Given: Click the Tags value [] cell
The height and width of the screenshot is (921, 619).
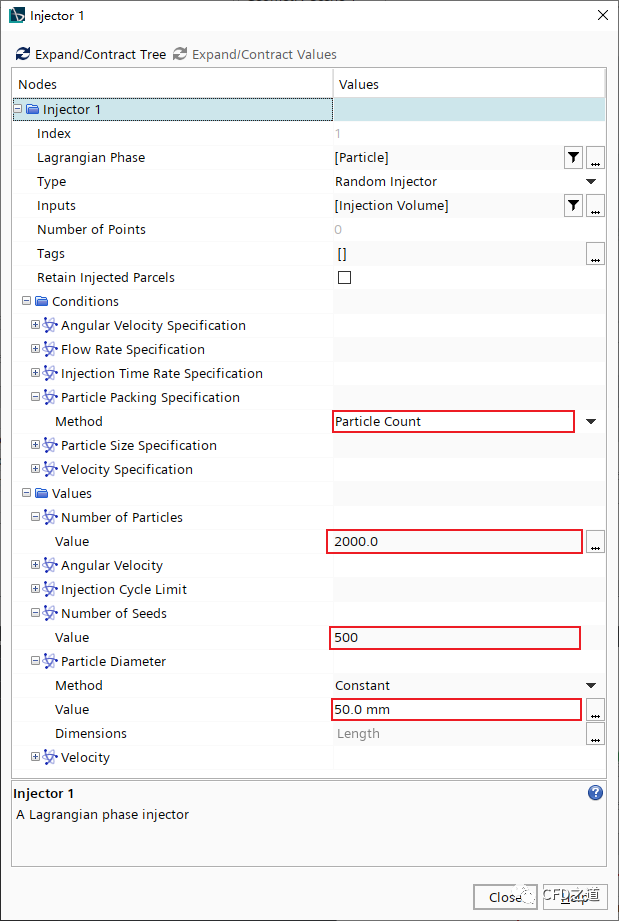Looking at the screenshot, I should click(x=459, y=254).
